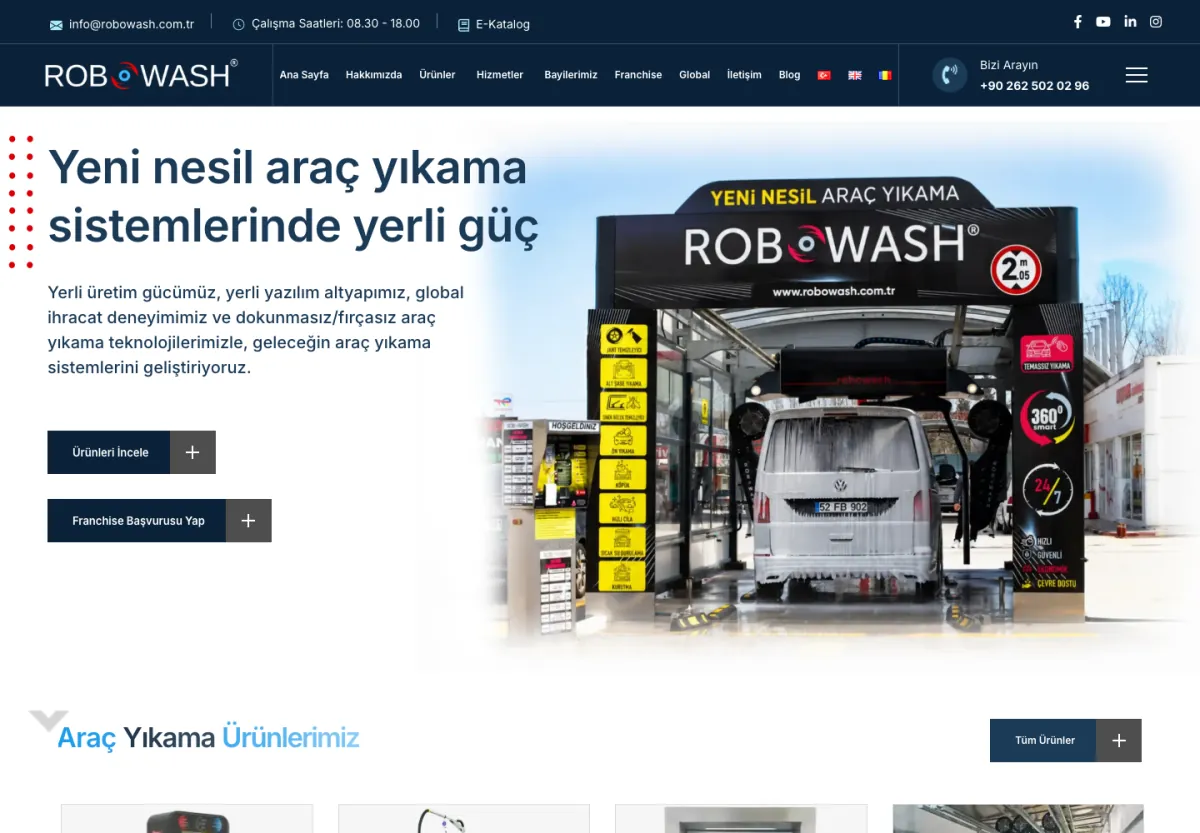Click the plus icon on Franchise Başvurusu Yap
Viewport: 1200px width, 833px height.
tap(249, 521)
